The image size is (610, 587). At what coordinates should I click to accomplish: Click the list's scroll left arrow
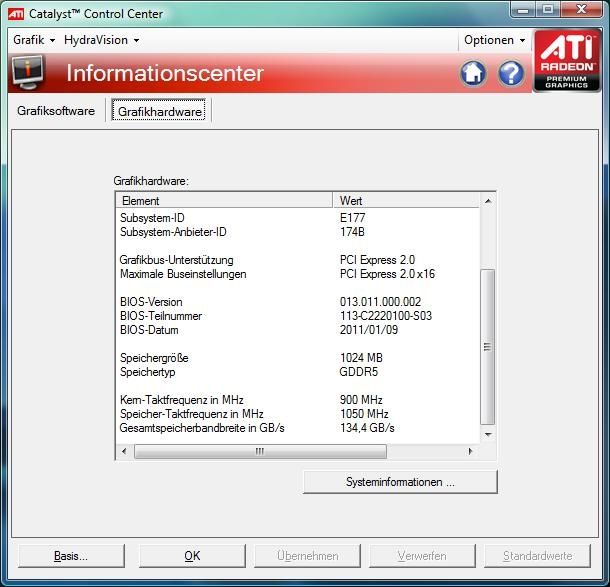click(x=124, y=451)
